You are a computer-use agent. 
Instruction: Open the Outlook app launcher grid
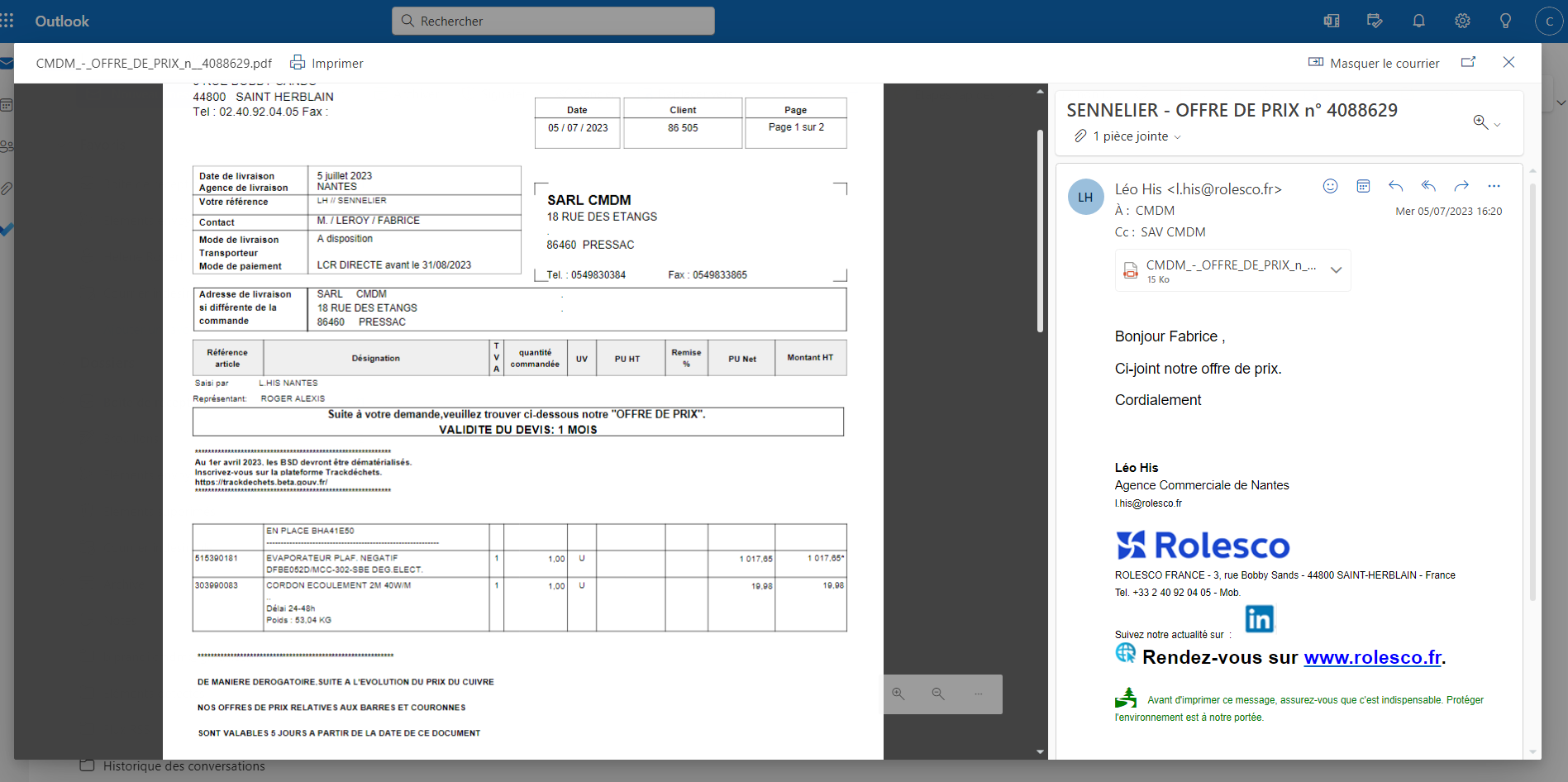pyautogui.click(x=7, y=21)
